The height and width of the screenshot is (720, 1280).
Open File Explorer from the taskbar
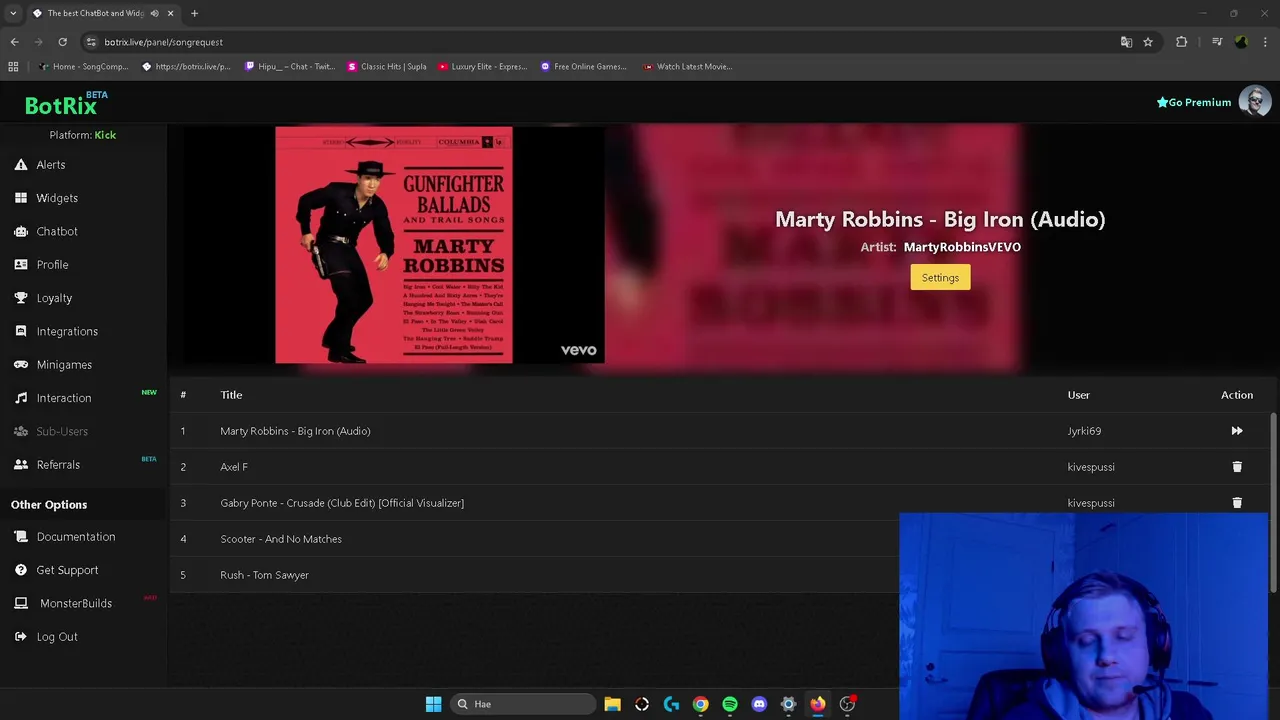tap(612, 704)
